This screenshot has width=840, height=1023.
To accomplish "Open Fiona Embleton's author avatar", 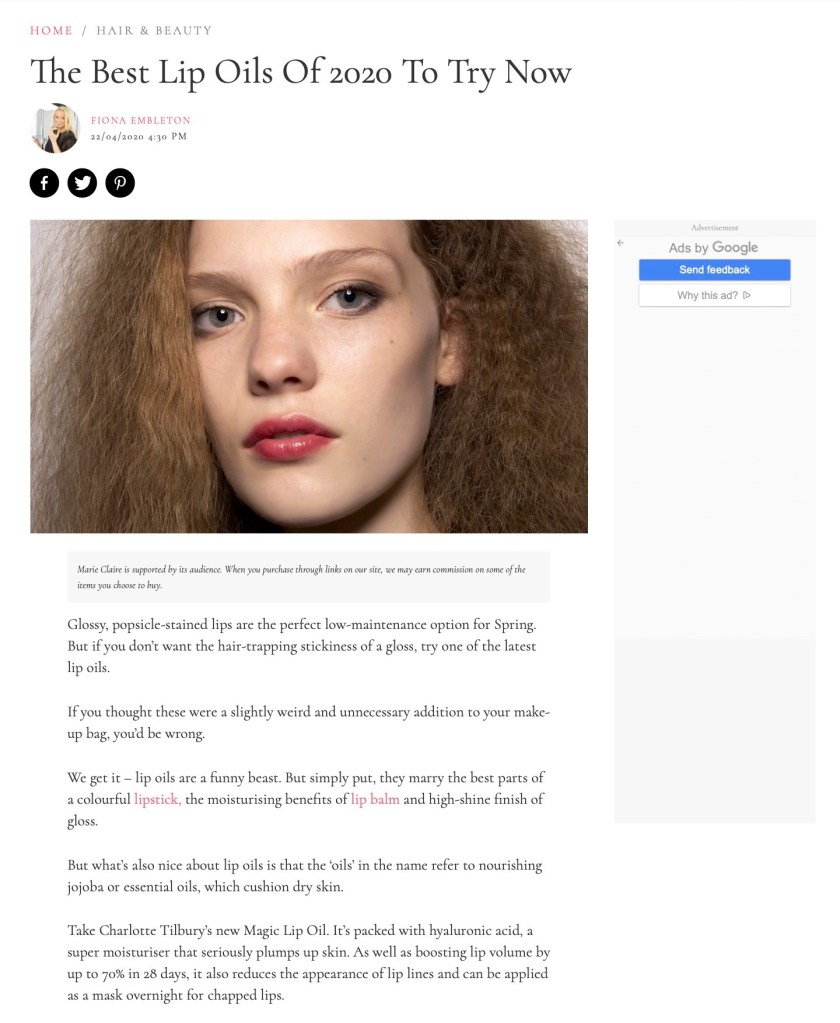I will tap(55, 128).
